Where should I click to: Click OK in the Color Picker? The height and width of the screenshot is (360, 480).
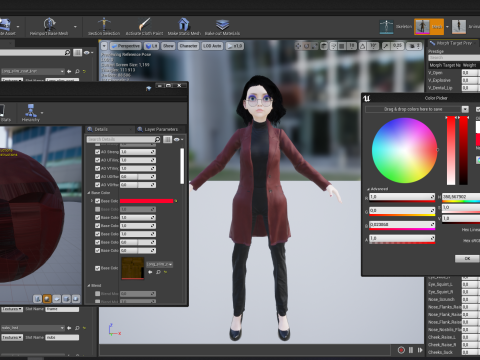pos(467,259)
